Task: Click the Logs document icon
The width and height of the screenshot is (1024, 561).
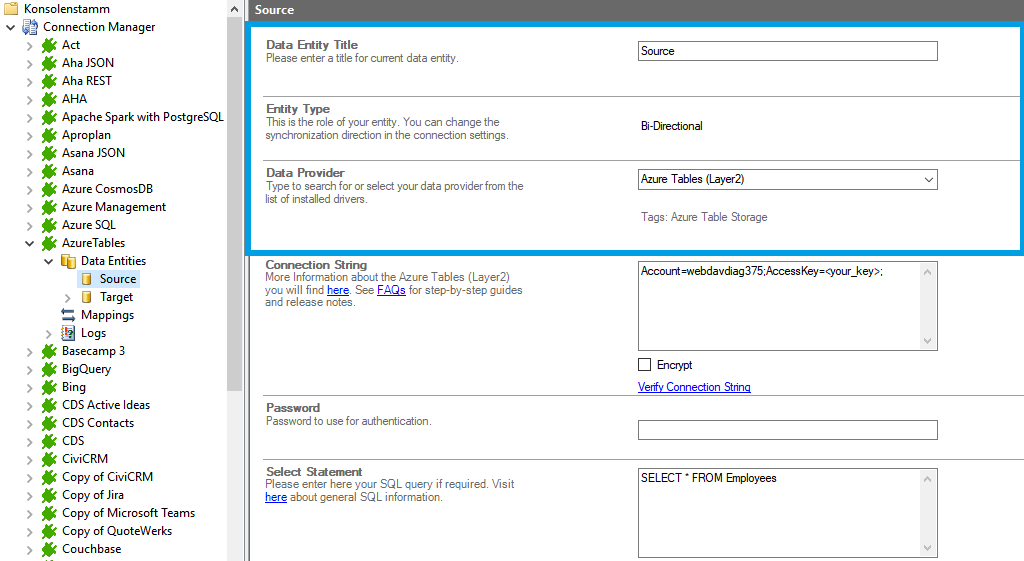Action: coord(68,333)
